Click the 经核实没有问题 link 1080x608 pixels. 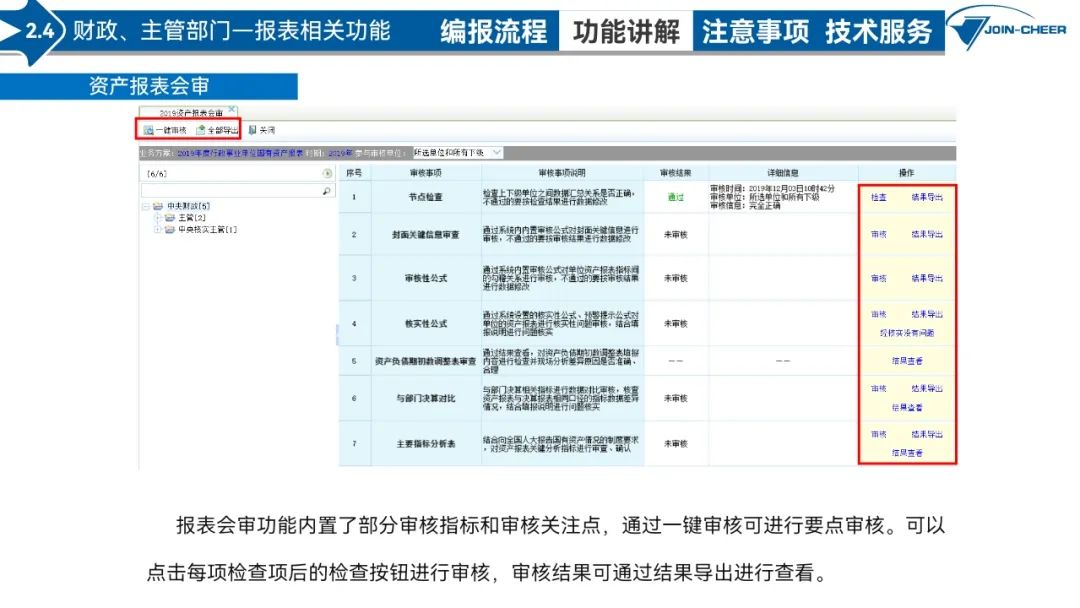pyautogui.click(x=906, y=333)
